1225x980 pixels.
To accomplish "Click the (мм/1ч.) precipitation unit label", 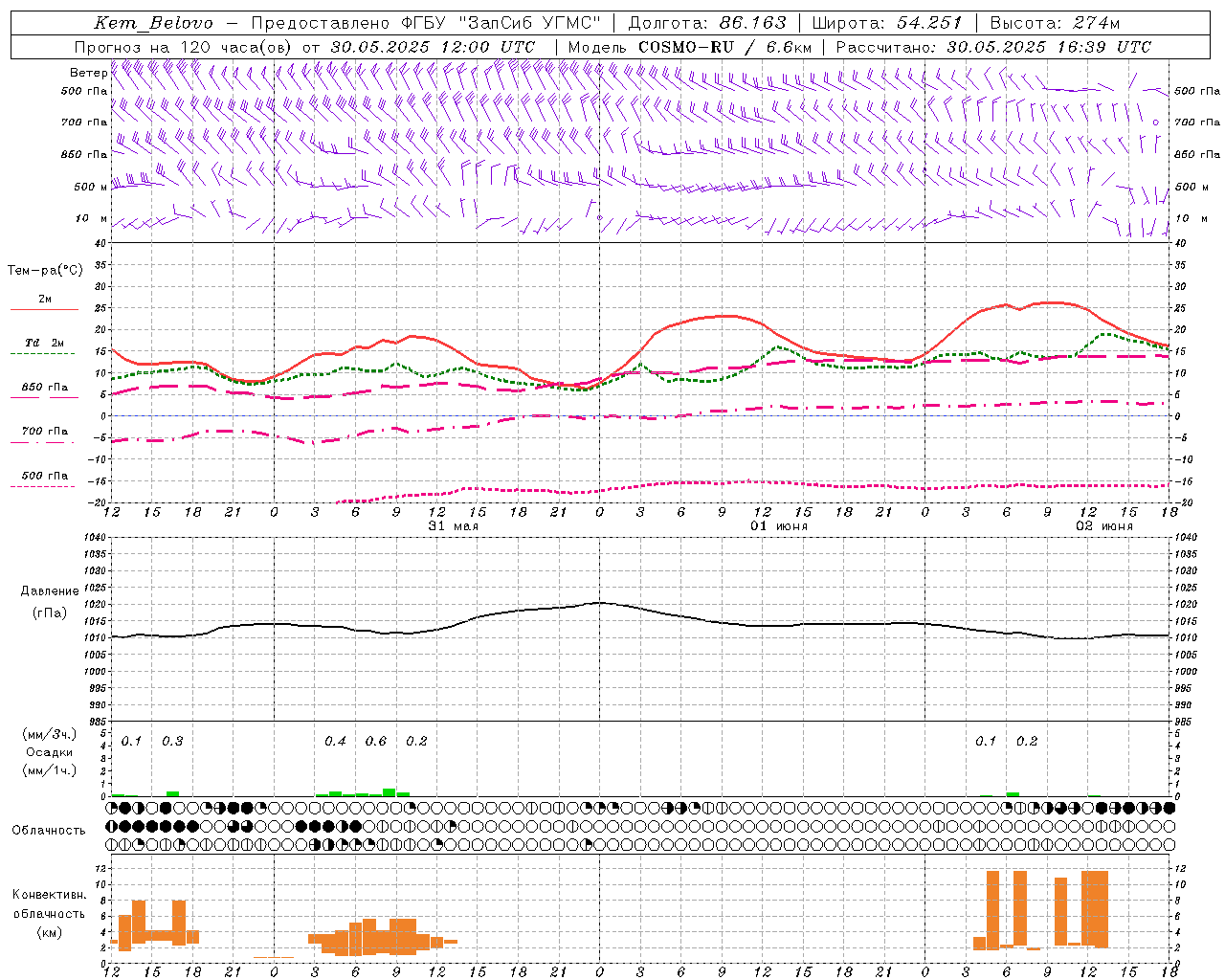I will point(49,770).
